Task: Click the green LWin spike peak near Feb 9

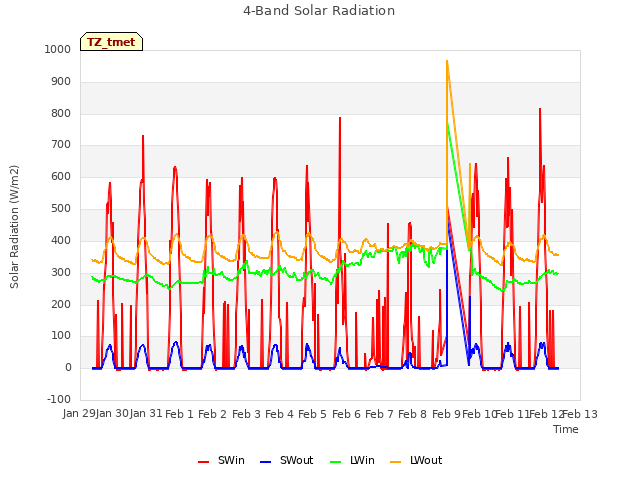Action: coord(448,124)
